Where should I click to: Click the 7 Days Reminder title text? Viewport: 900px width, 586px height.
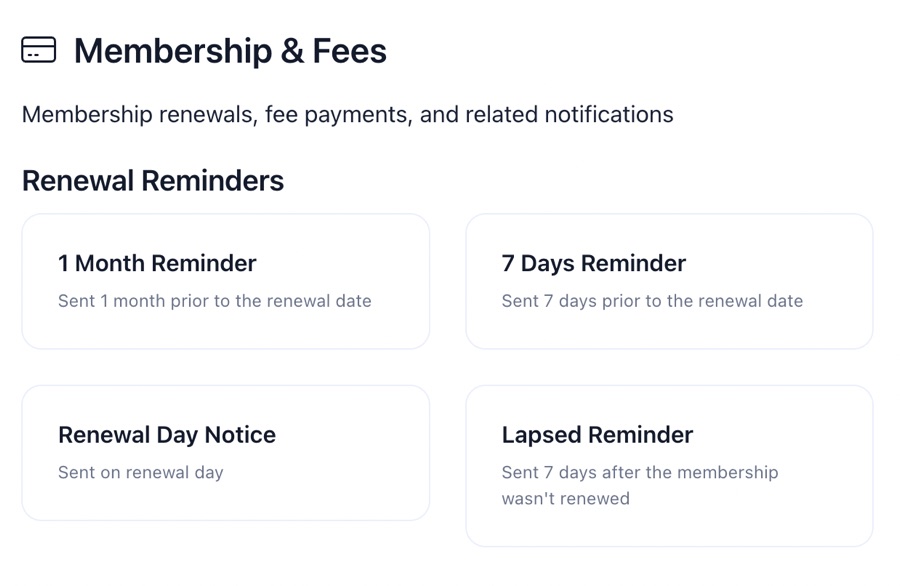pos(593,263)
